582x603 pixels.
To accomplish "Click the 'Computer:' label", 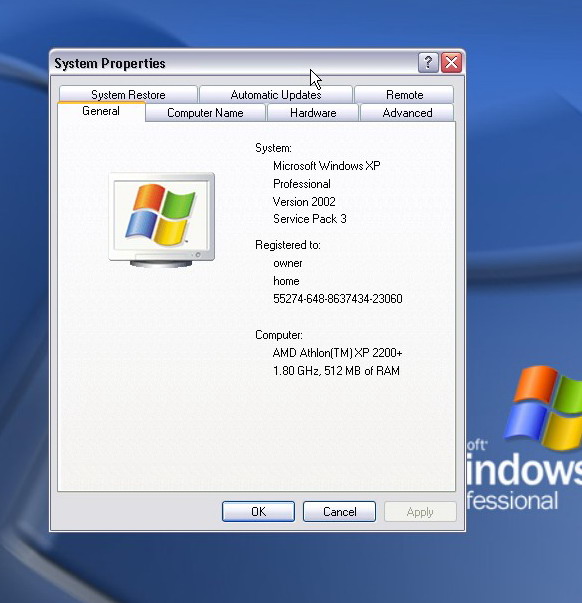I will (x=279, y=335).
